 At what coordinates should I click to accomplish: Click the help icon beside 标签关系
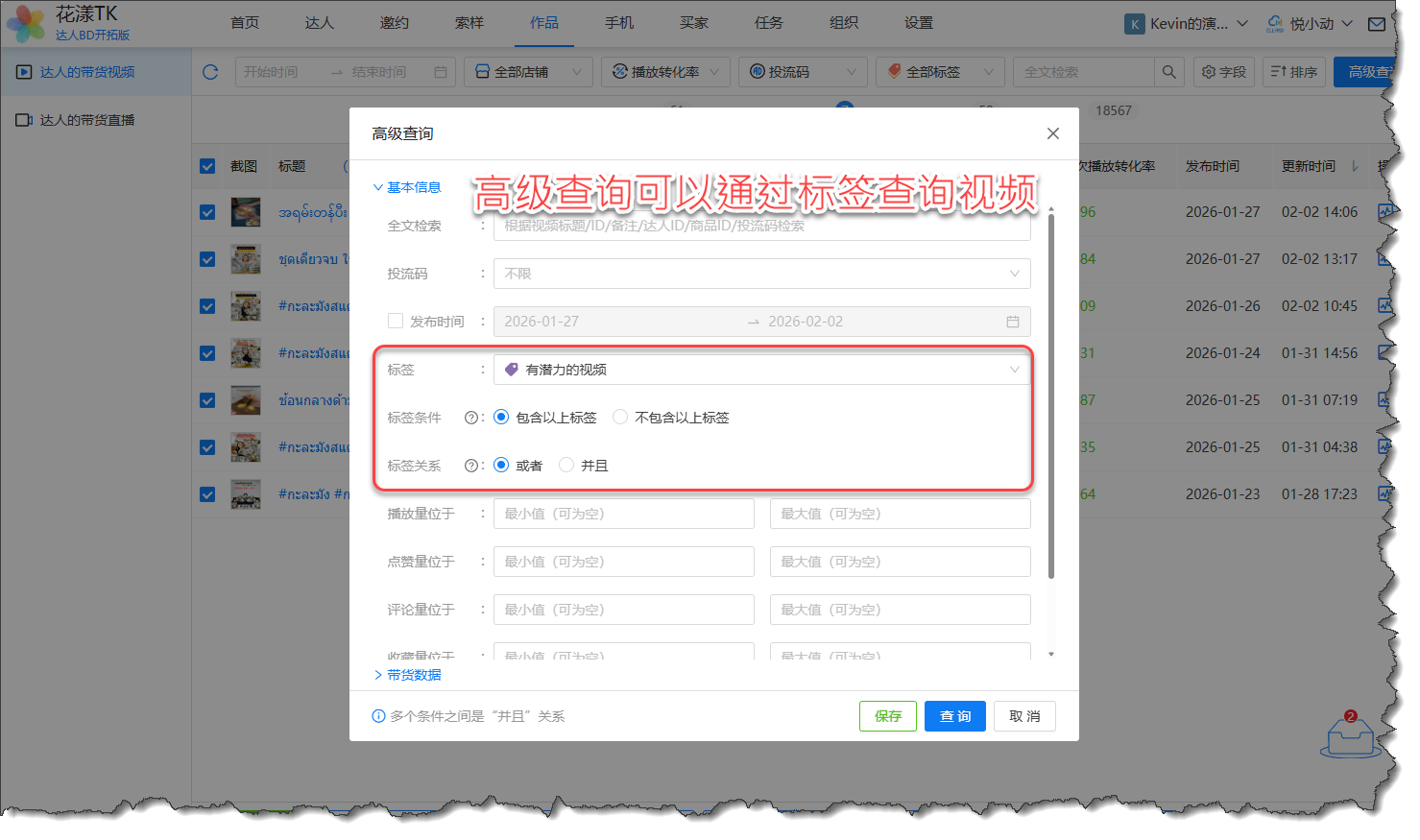point(470,466)
